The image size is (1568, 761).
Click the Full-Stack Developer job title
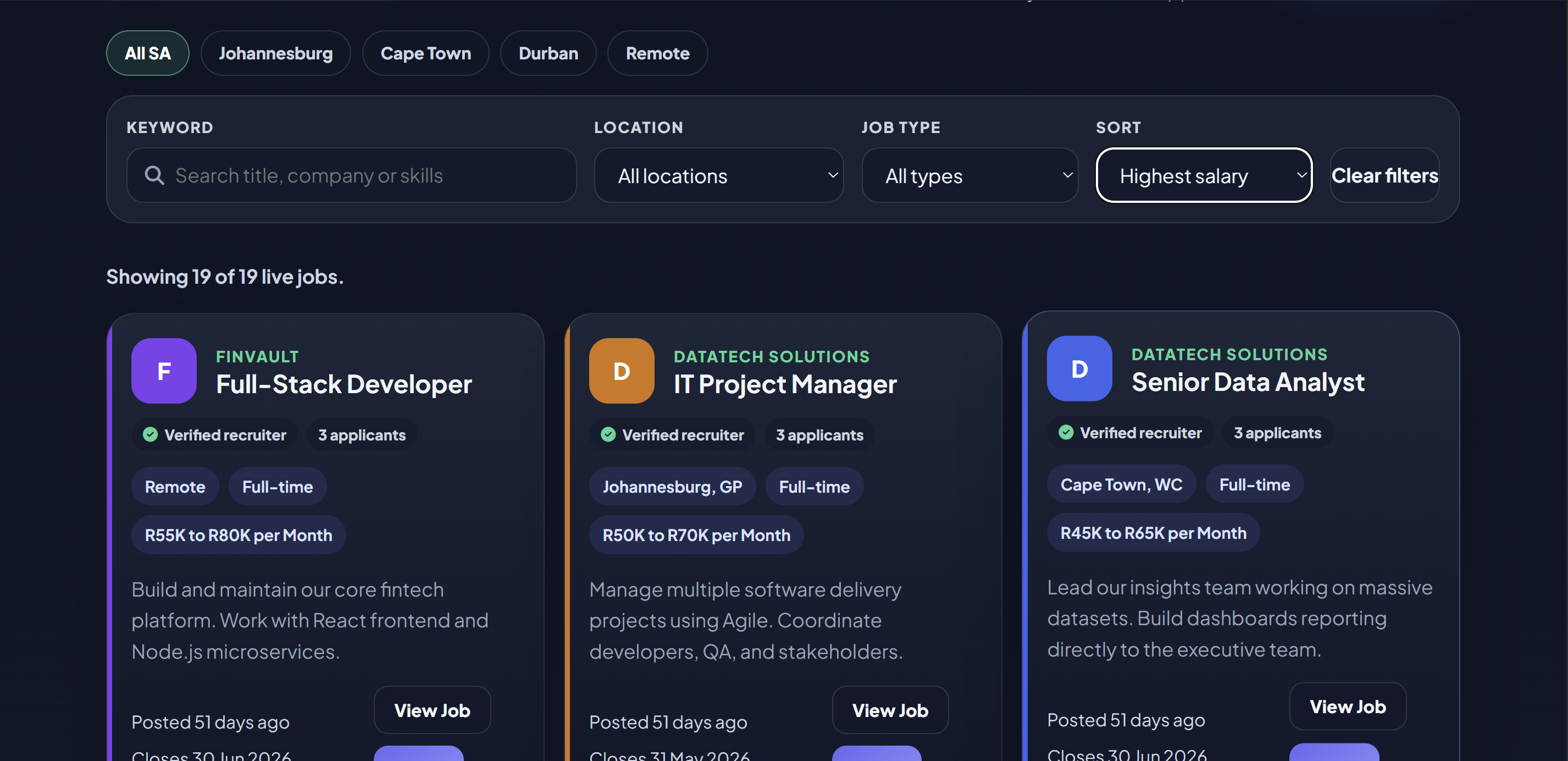[x=344, y=384]
